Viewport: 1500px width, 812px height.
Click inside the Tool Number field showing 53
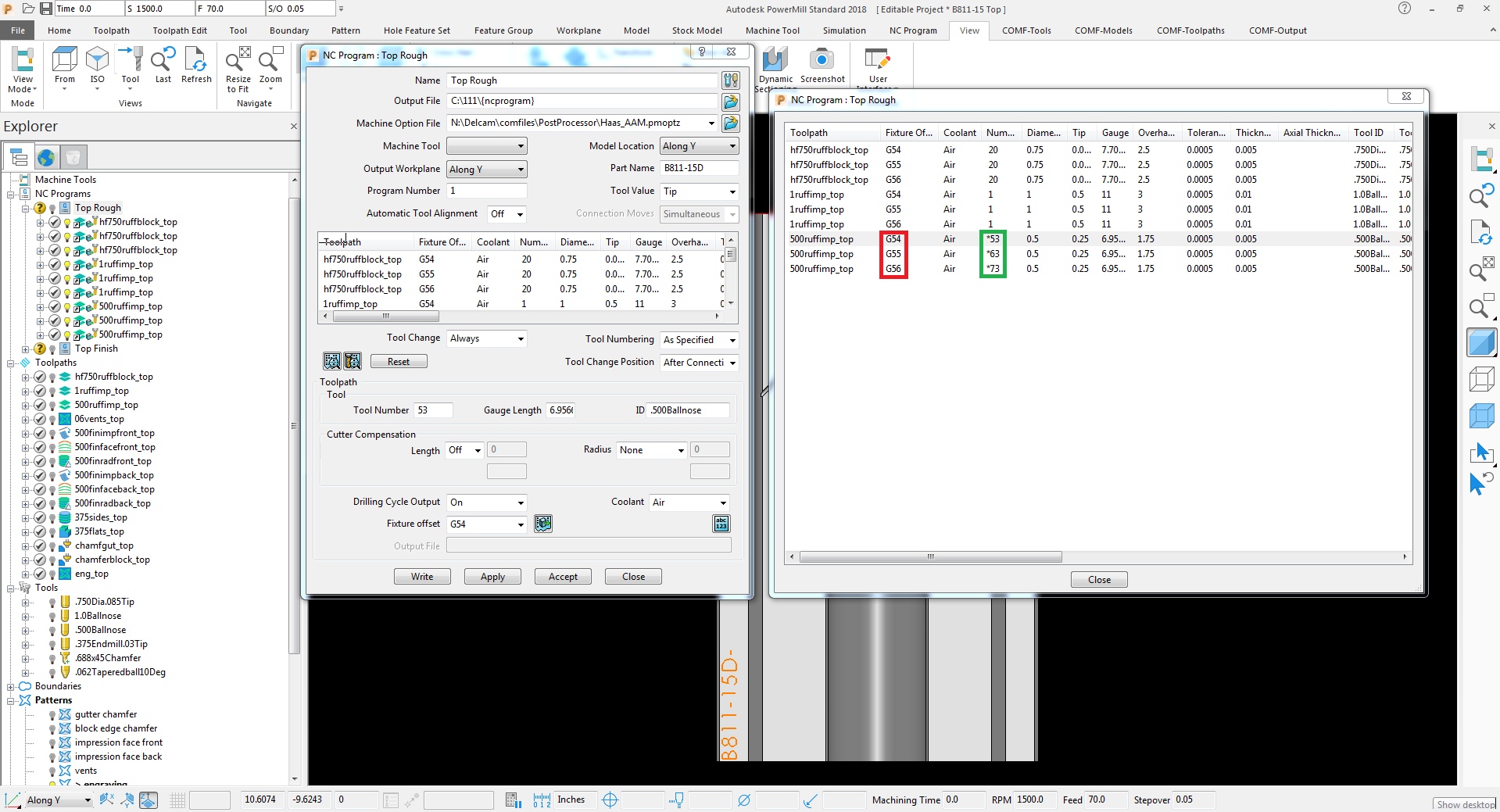pyautogui.click(x=432, y=410)
